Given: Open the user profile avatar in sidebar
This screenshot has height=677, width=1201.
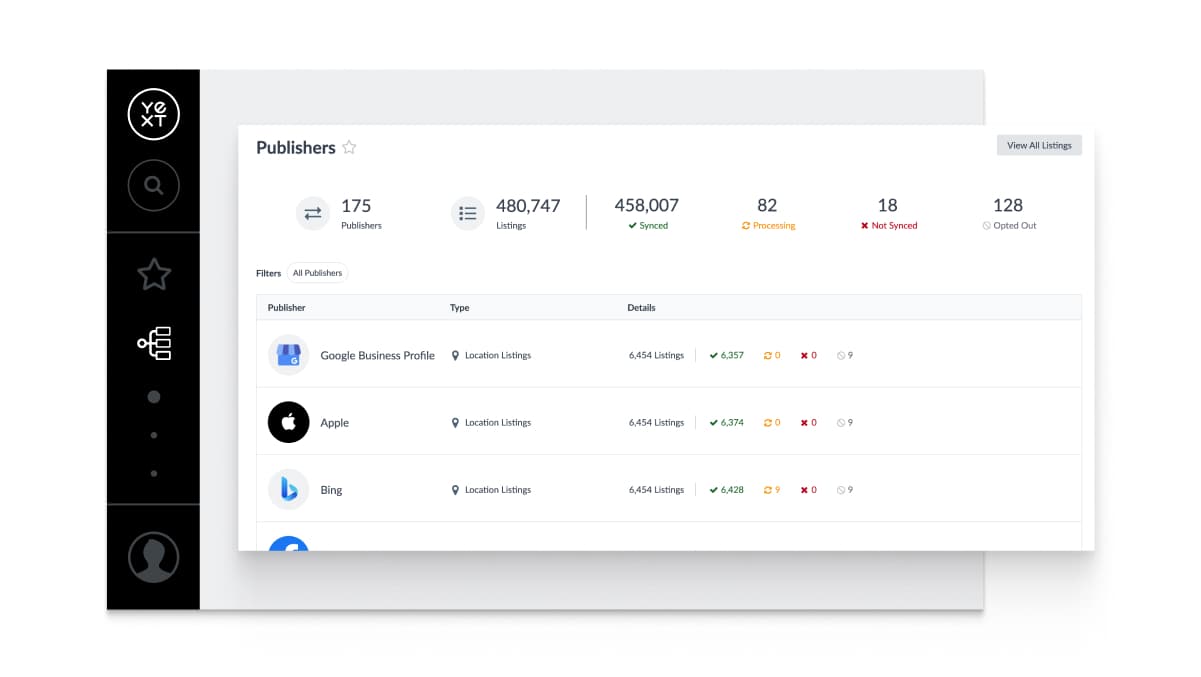Looking at the screenshot, I should 154,557.
